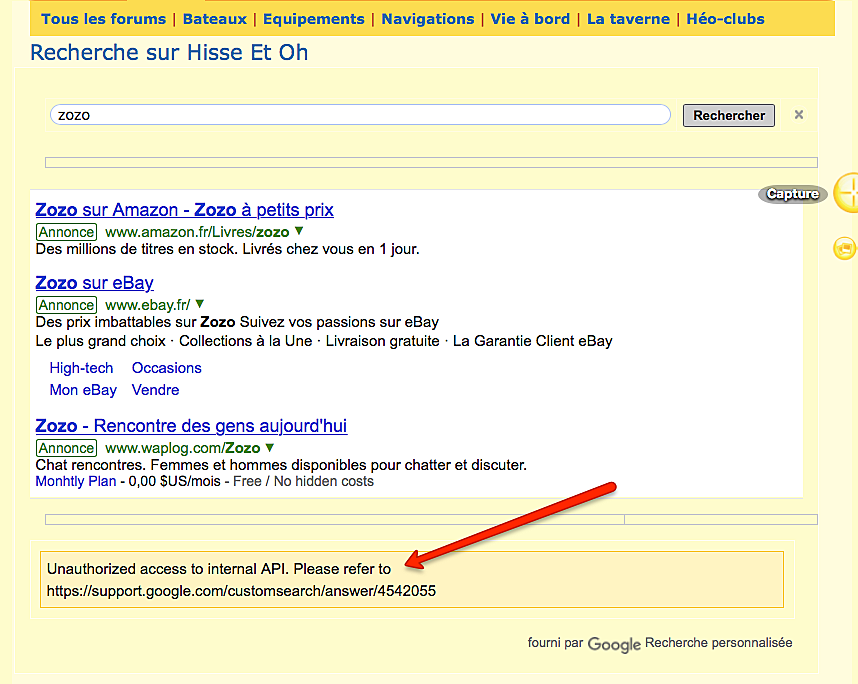Open the Vendre eBay sitelink
The height and width of the screenshot is (684, 858).
(155, 390)
